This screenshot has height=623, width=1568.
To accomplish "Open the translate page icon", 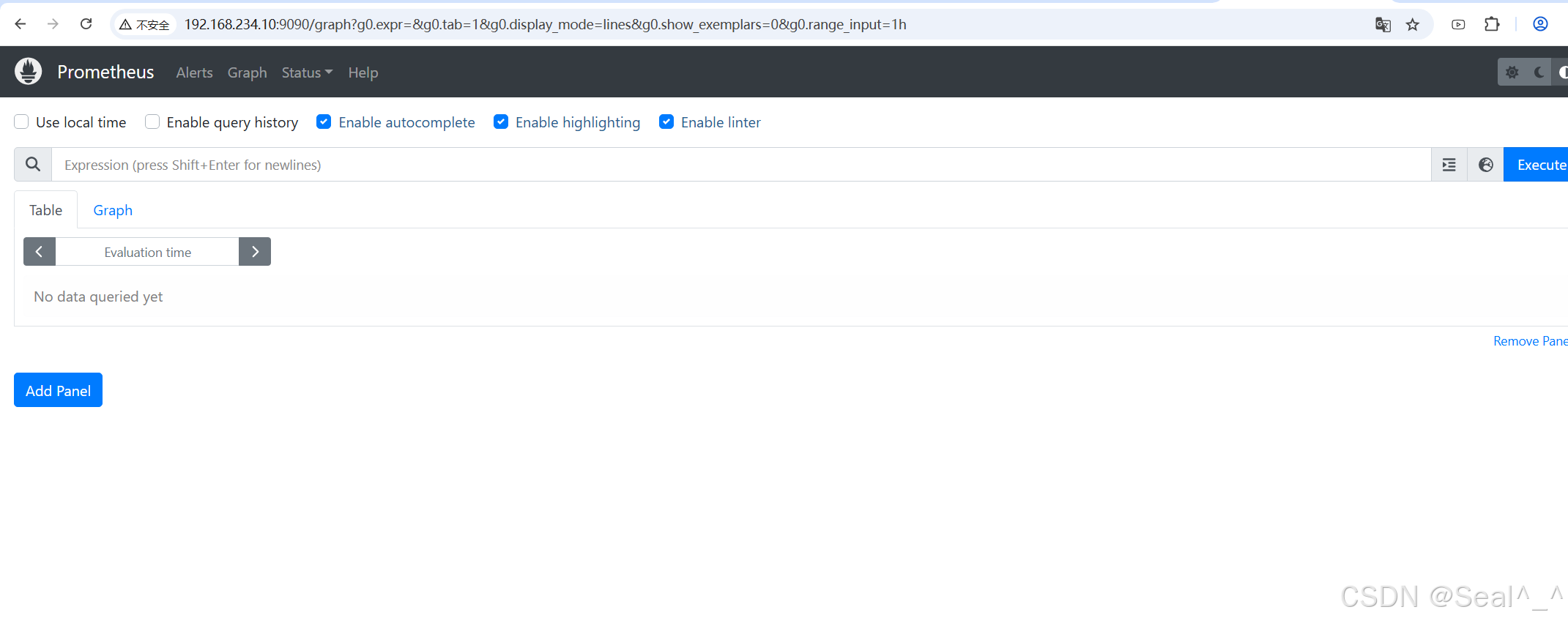I will tap(1383, 25).
